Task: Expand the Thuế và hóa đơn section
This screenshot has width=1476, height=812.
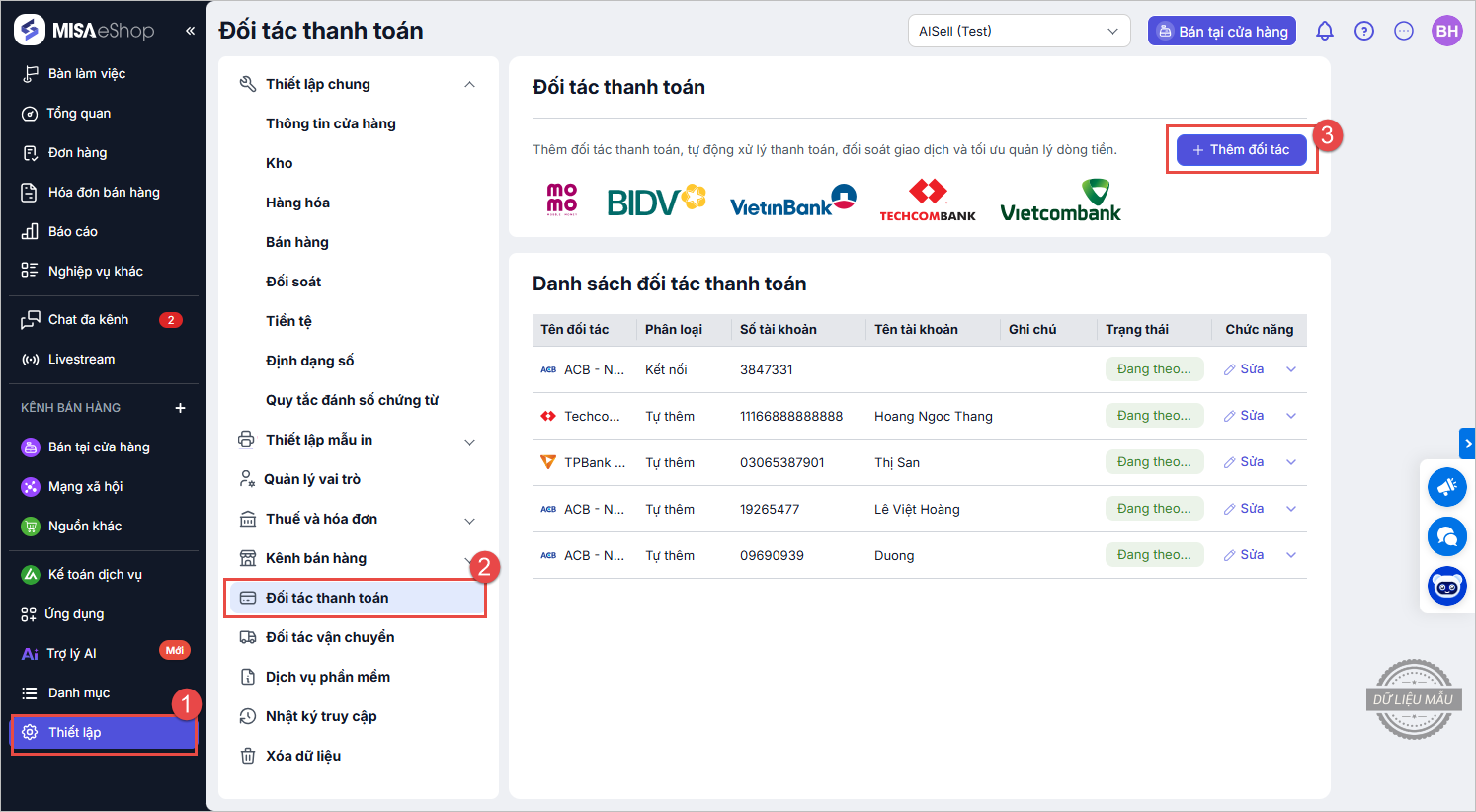Action: 469,520
